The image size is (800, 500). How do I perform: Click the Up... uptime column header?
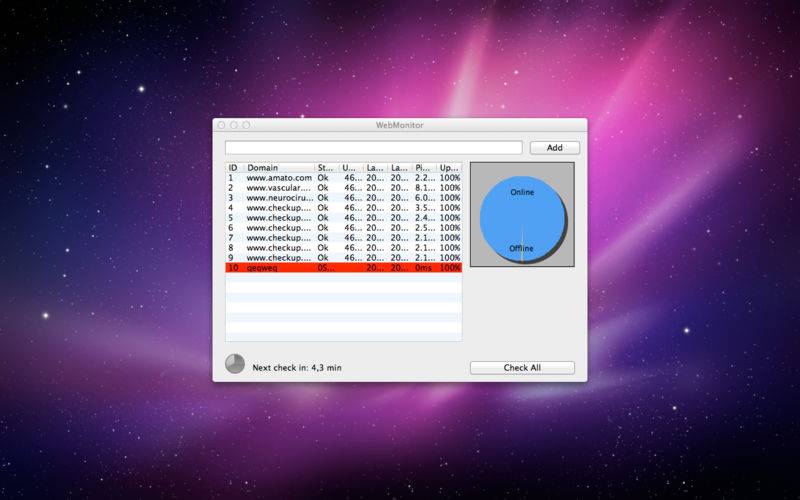[x=449, y=167]
